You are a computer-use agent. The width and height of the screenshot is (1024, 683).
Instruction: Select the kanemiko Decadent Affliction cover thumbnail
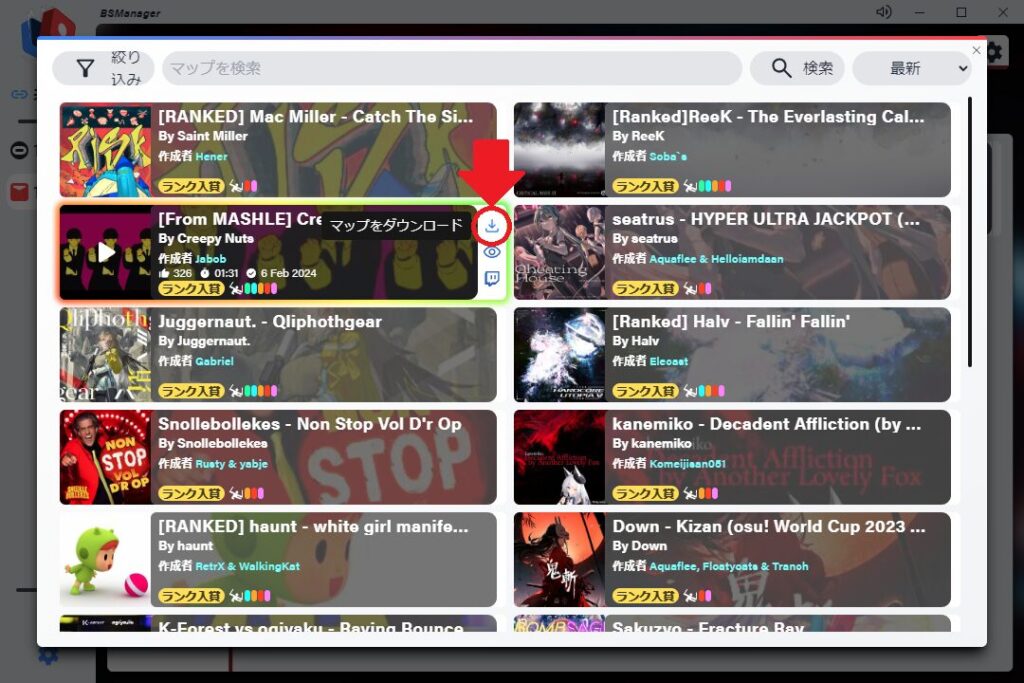(560, 457)
